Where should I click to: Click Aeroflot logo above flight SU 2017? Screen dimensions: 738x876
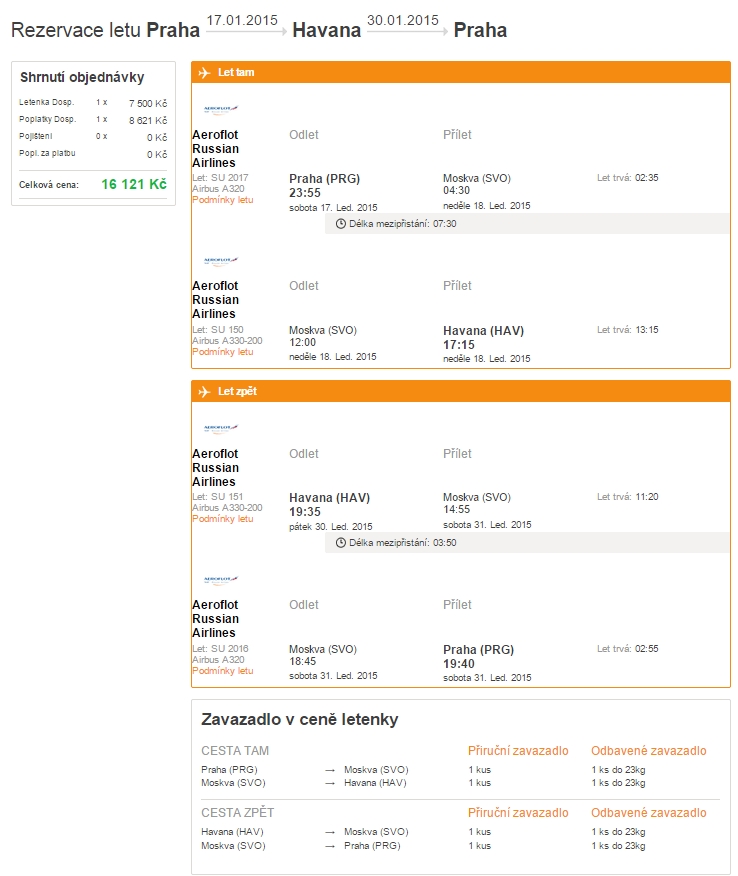click(220, 109)
